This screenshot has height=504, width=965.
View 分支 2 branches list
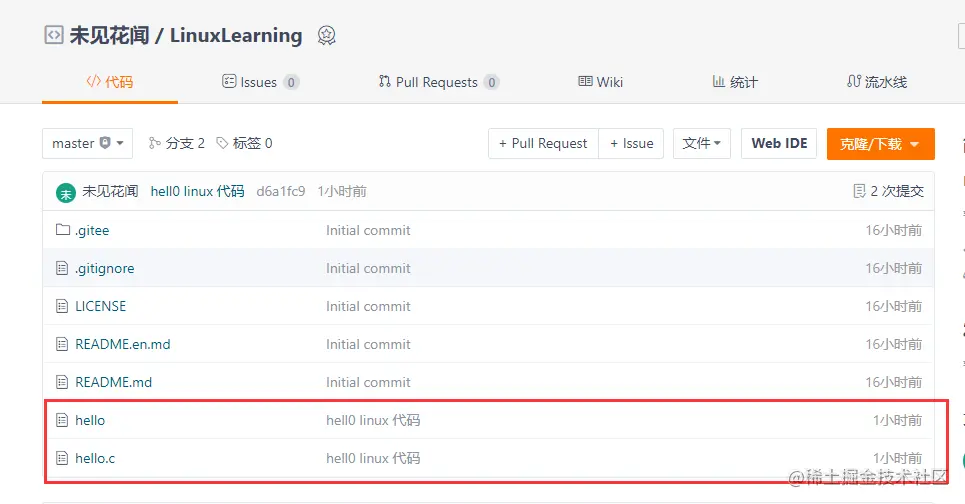coord(177,143)
